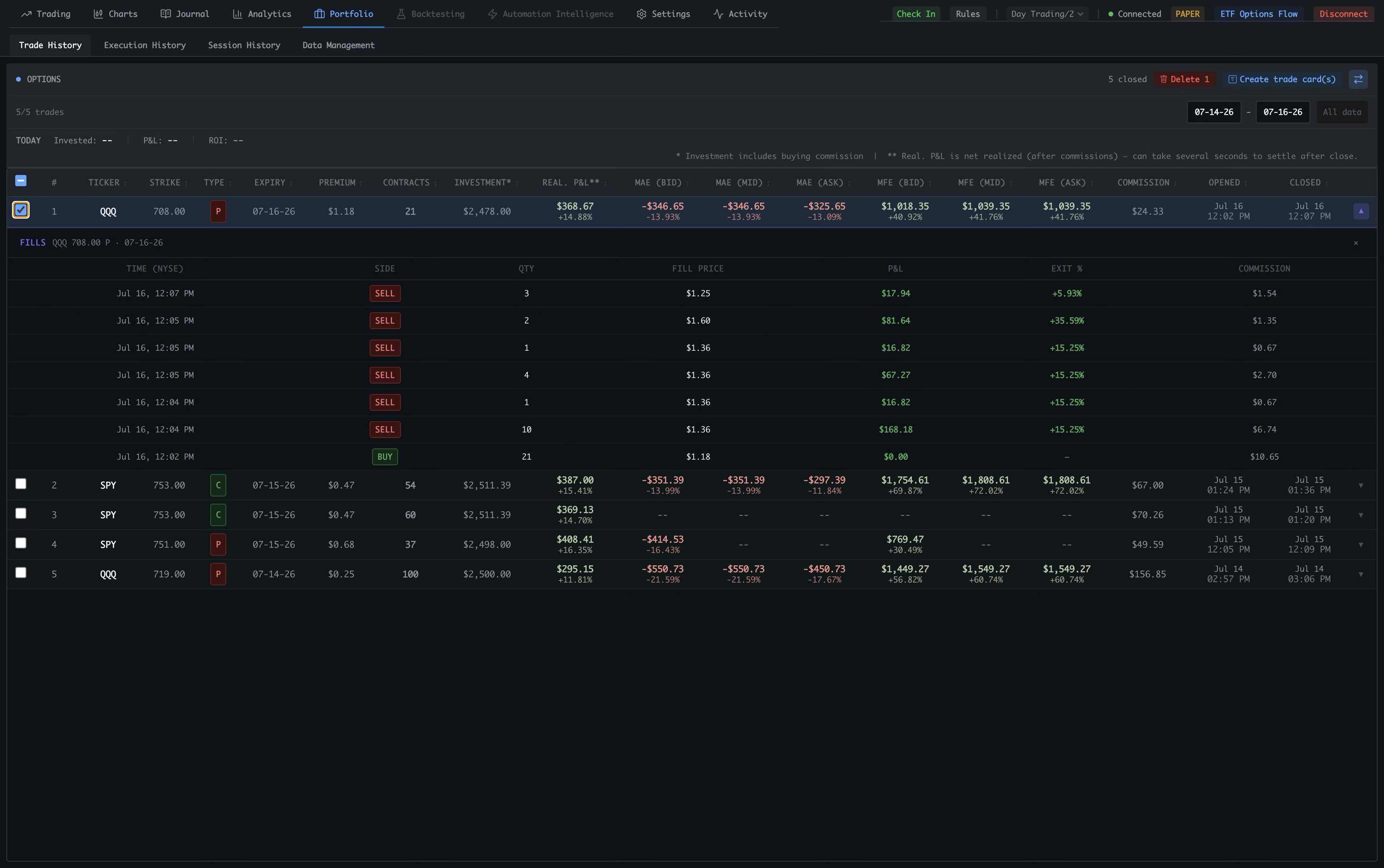Image resolution: width=1384 pixels, height=868 pixels.
Task: Click the Delete 1 trash button
Action: 1184,79
